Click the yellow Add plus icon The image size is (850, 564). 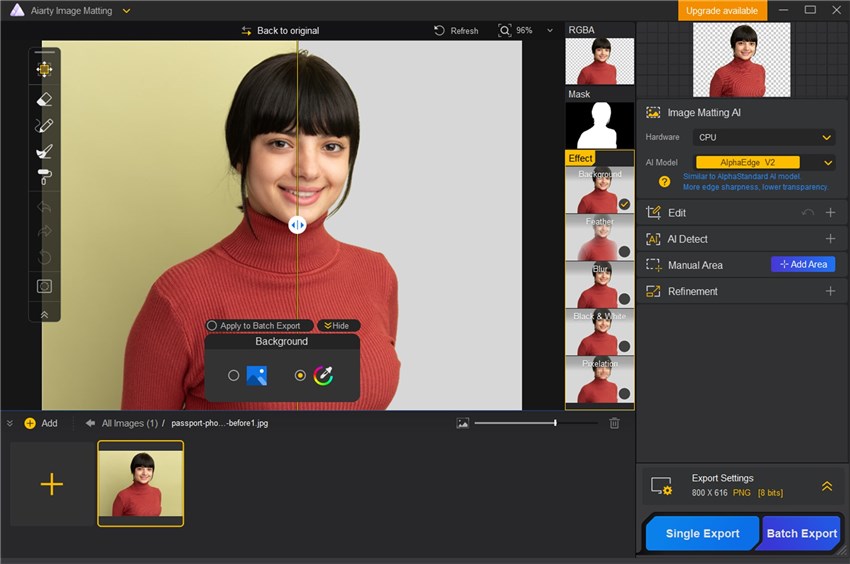(x=30, y=423)
